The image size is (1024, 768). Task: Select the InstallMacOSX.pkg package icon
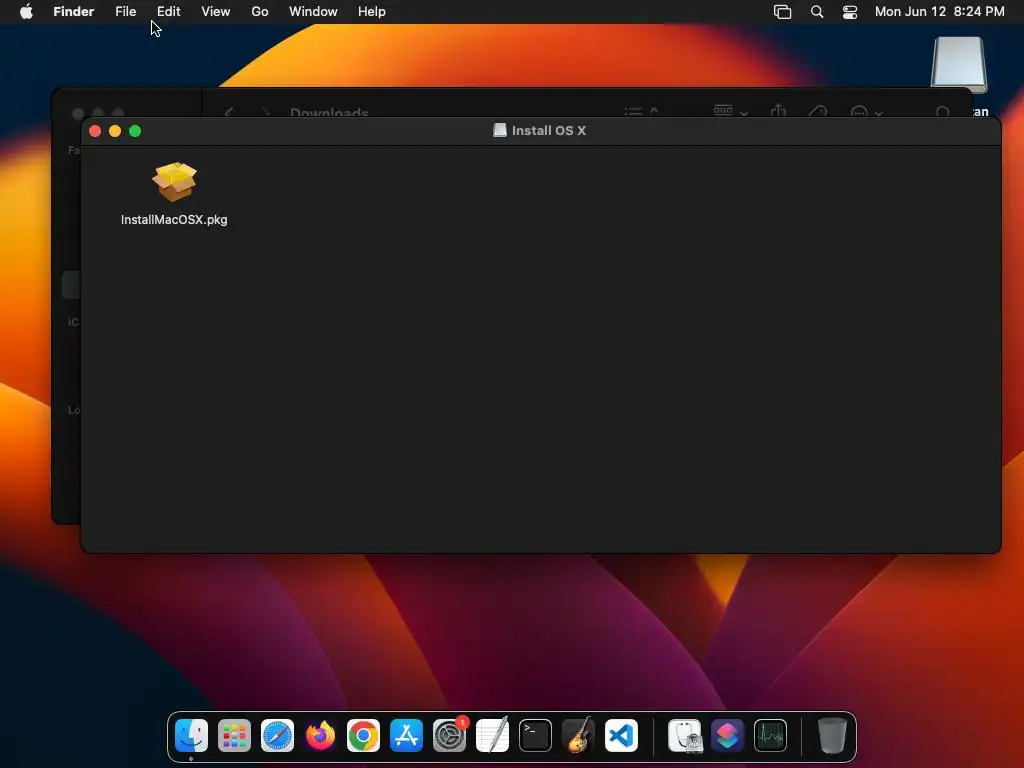(x=174, y=182)
